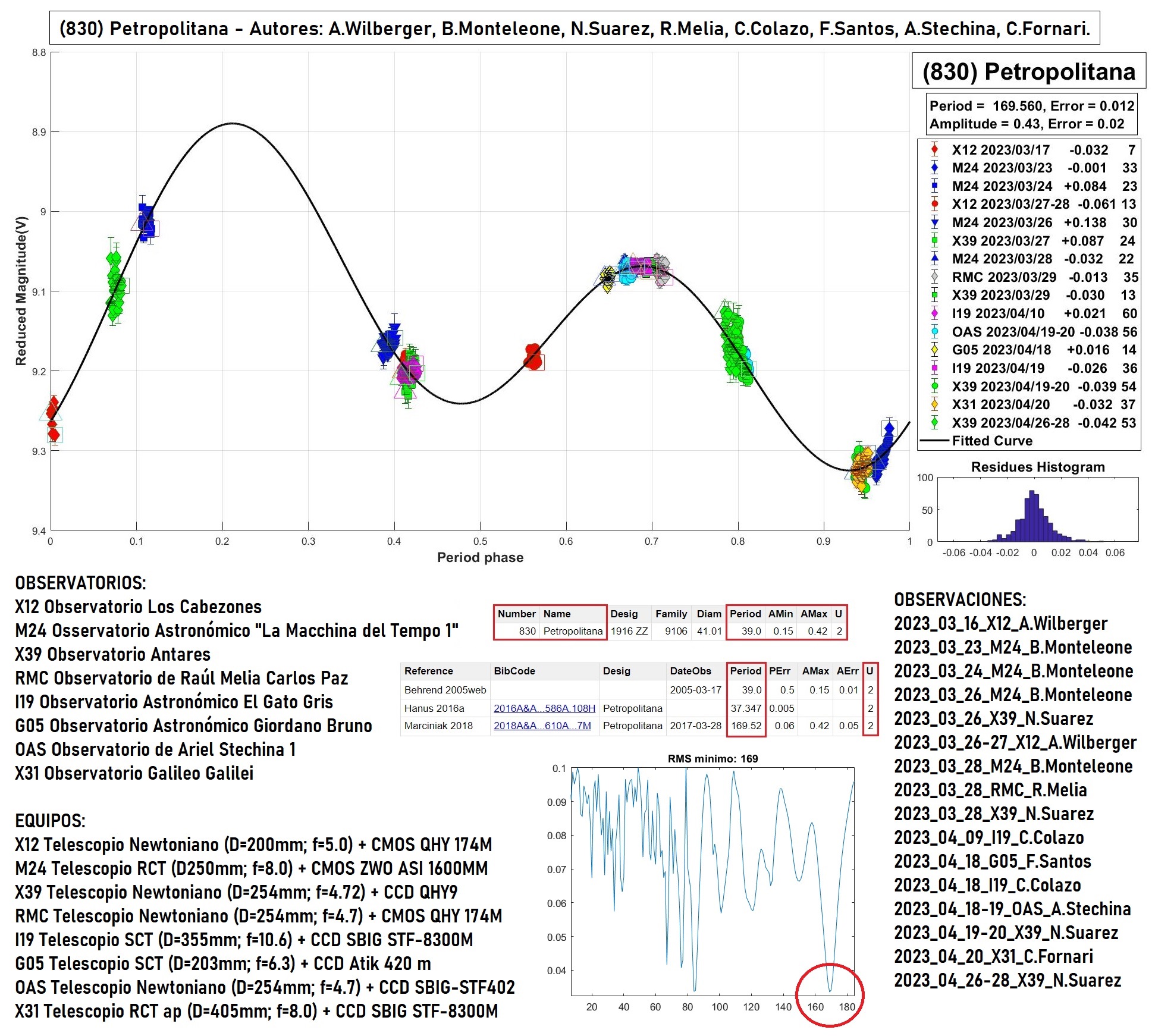Click the Behrend 2005web reference row
The image size is (1155, 1036).
point(445,690)
